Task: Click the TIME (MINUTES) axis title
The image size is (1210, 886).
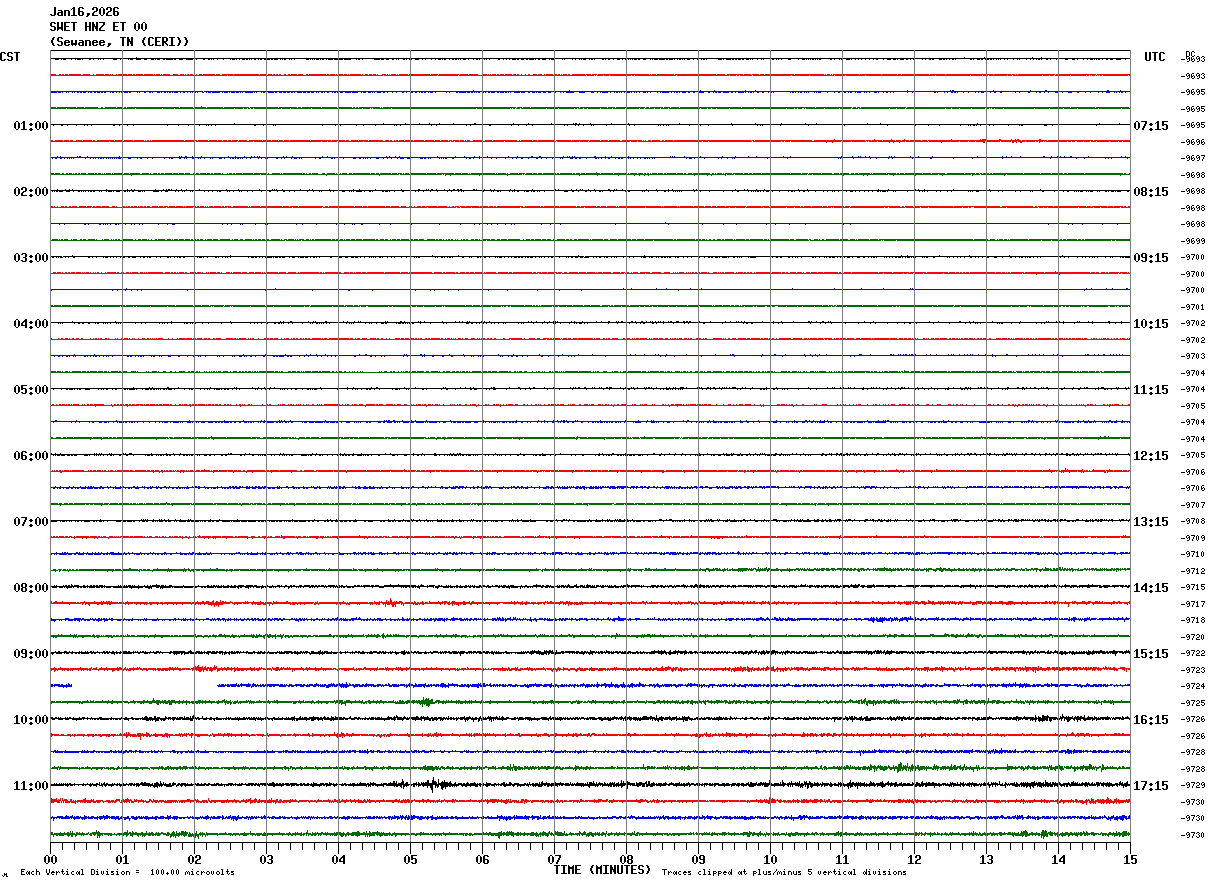Action: (x=602, y=870)
